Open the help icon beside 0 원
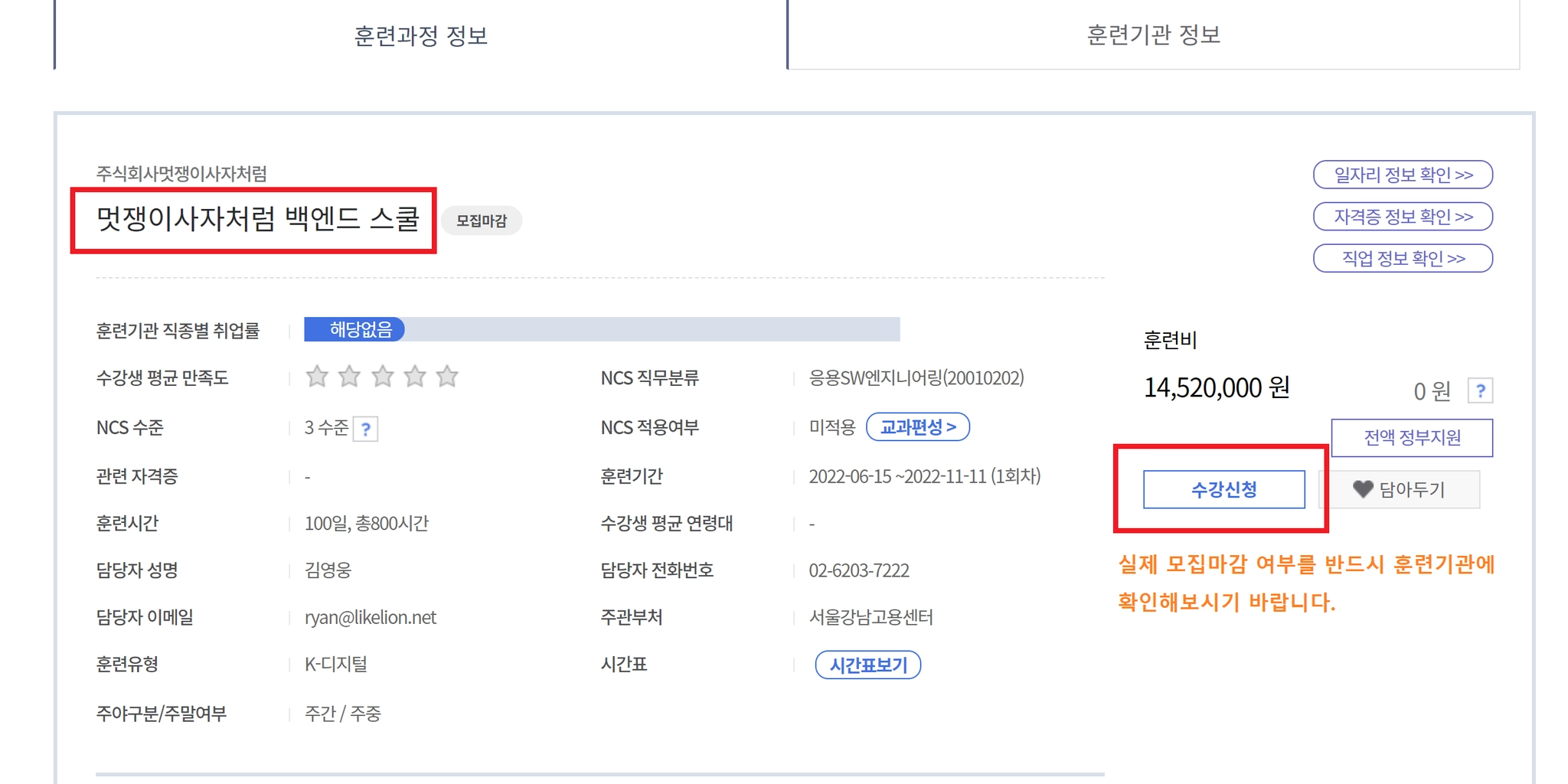 click(1480, 391)
